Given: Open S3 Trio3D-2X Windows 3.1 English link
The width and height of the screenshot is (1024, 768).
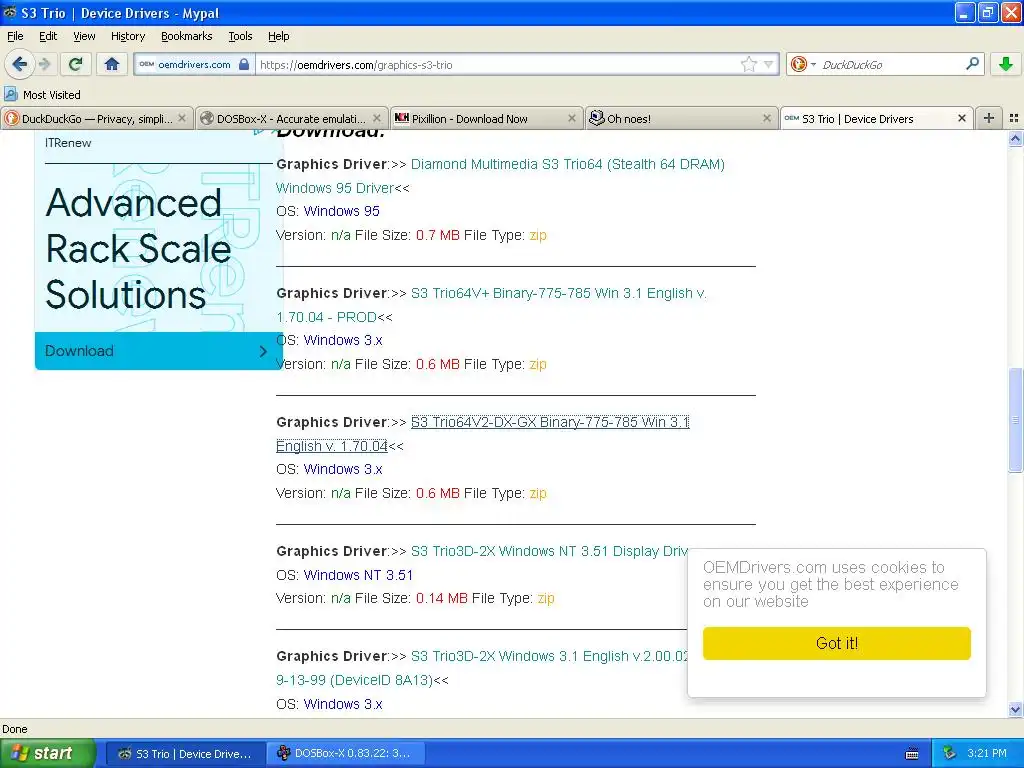Looking at the screenshot, I should [482, 667].
